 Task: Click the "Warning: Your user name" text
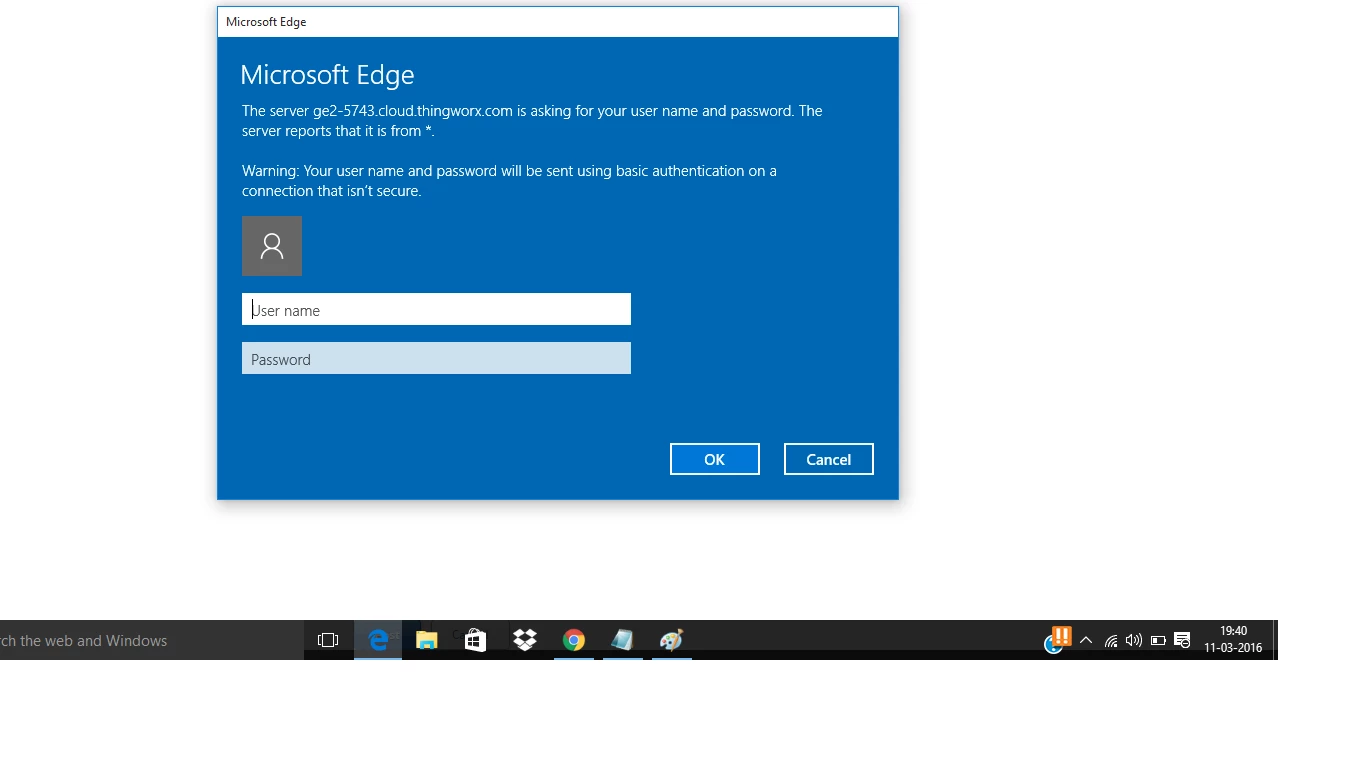509,181
